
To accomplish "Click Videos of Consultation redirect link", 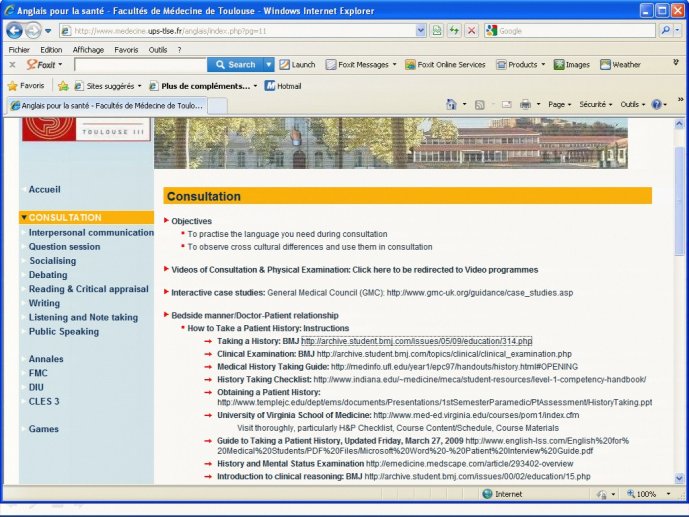I will pos(355,270).
